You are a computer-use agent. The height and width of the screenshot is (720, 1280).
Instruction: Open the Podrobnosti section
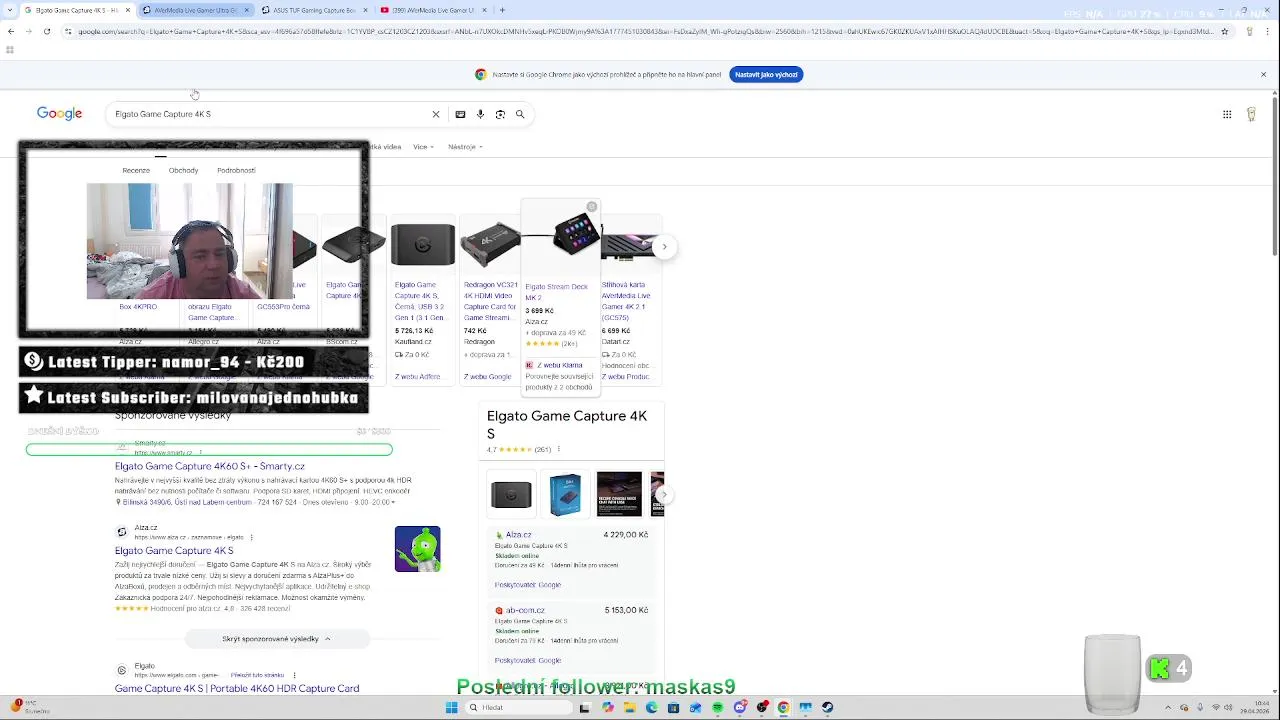click(x=236, y=170)
